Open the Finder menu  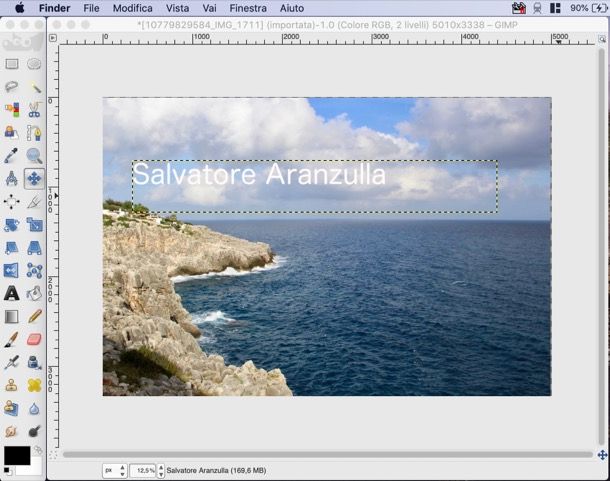click(54, 8)
